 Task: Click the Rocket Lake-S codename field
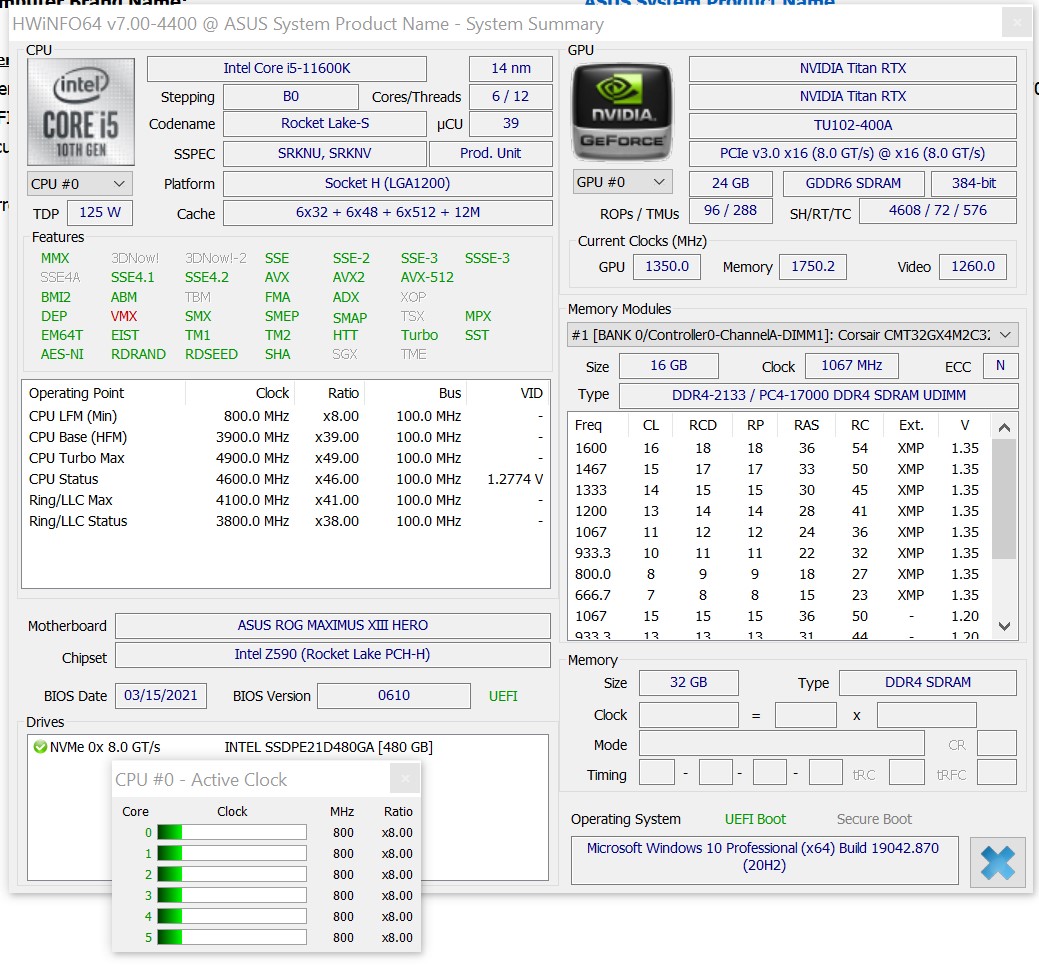point(325,124)
